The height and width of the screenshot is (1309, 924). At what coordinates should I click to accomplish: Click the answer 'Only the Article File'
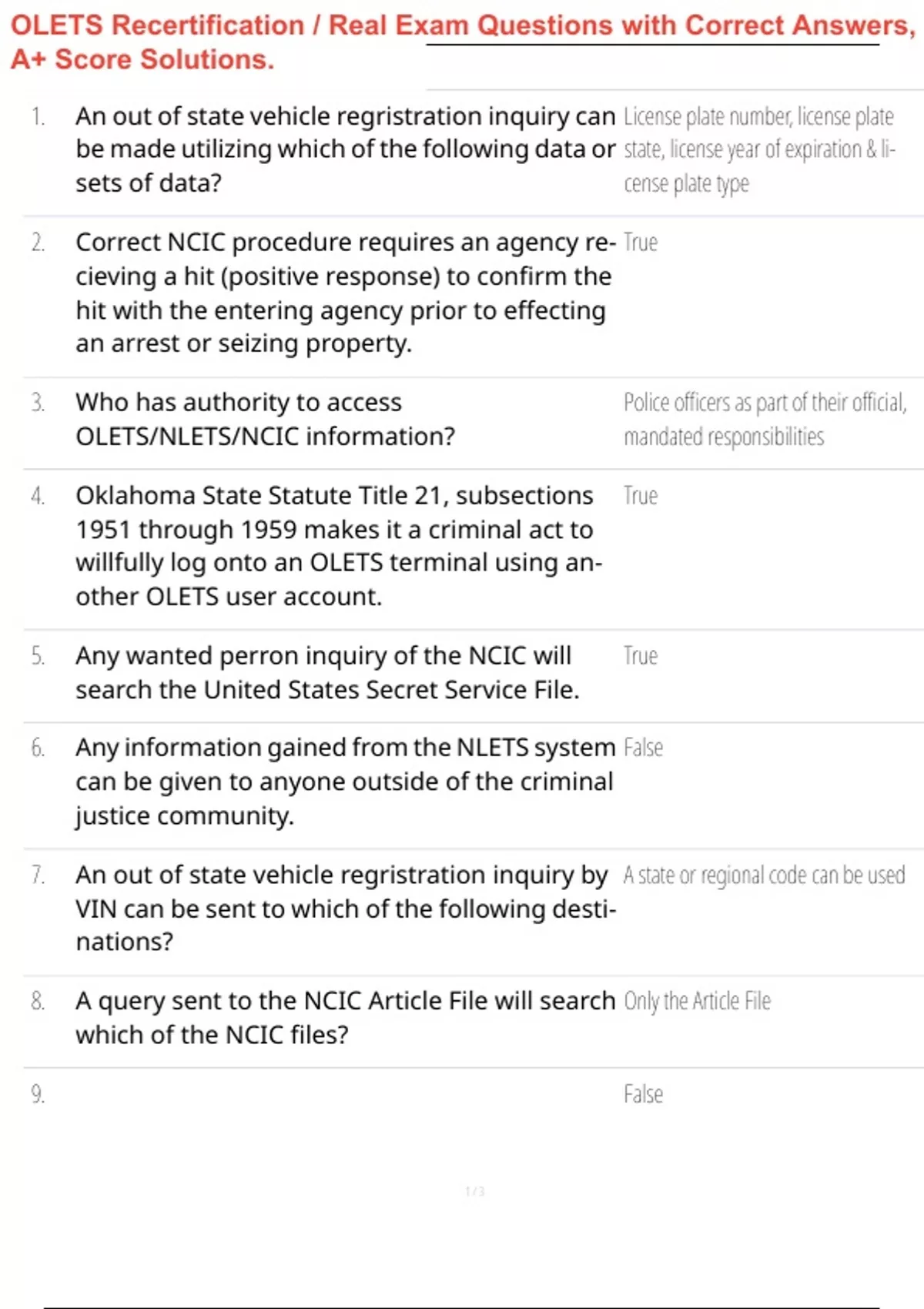[x=697, y=1001]
